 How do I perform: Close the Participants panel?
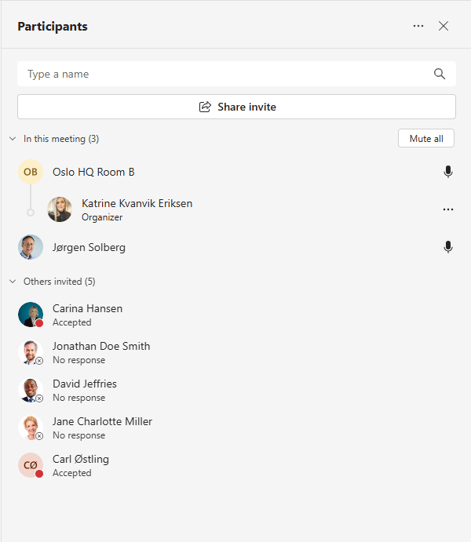tap(443, 26)
